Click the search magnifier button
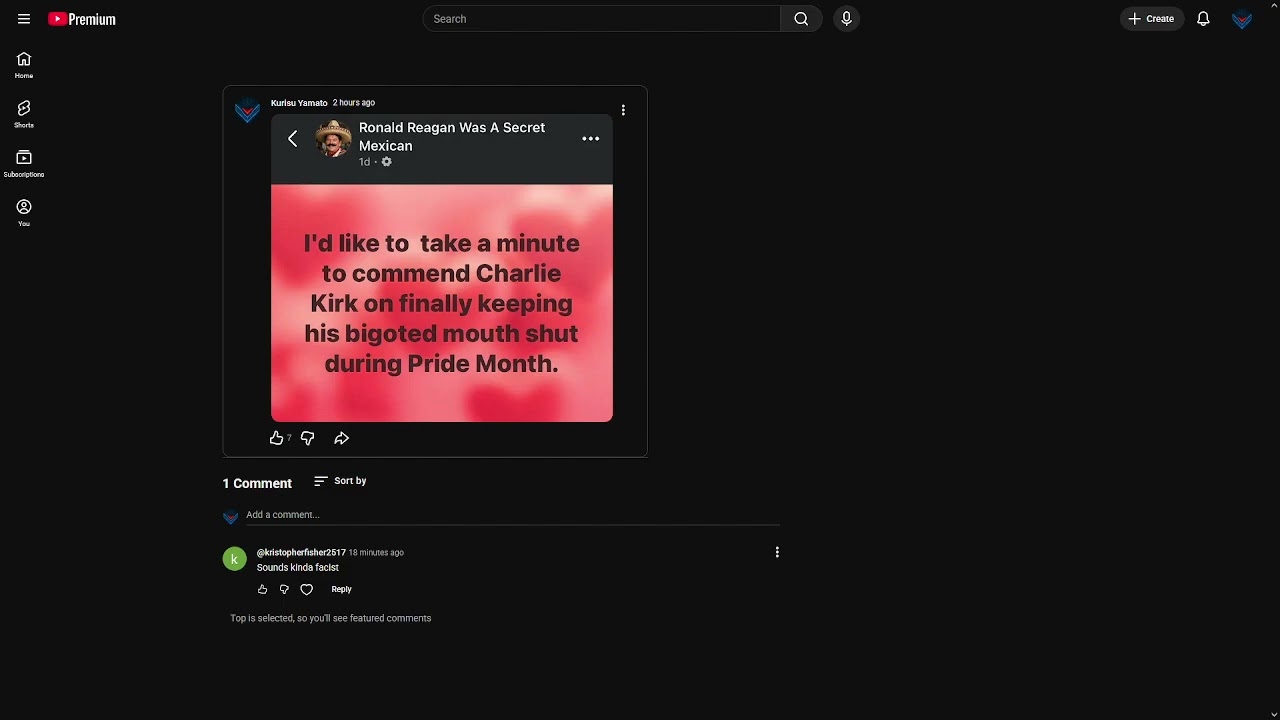1280x720 pixels. [801, 19]
